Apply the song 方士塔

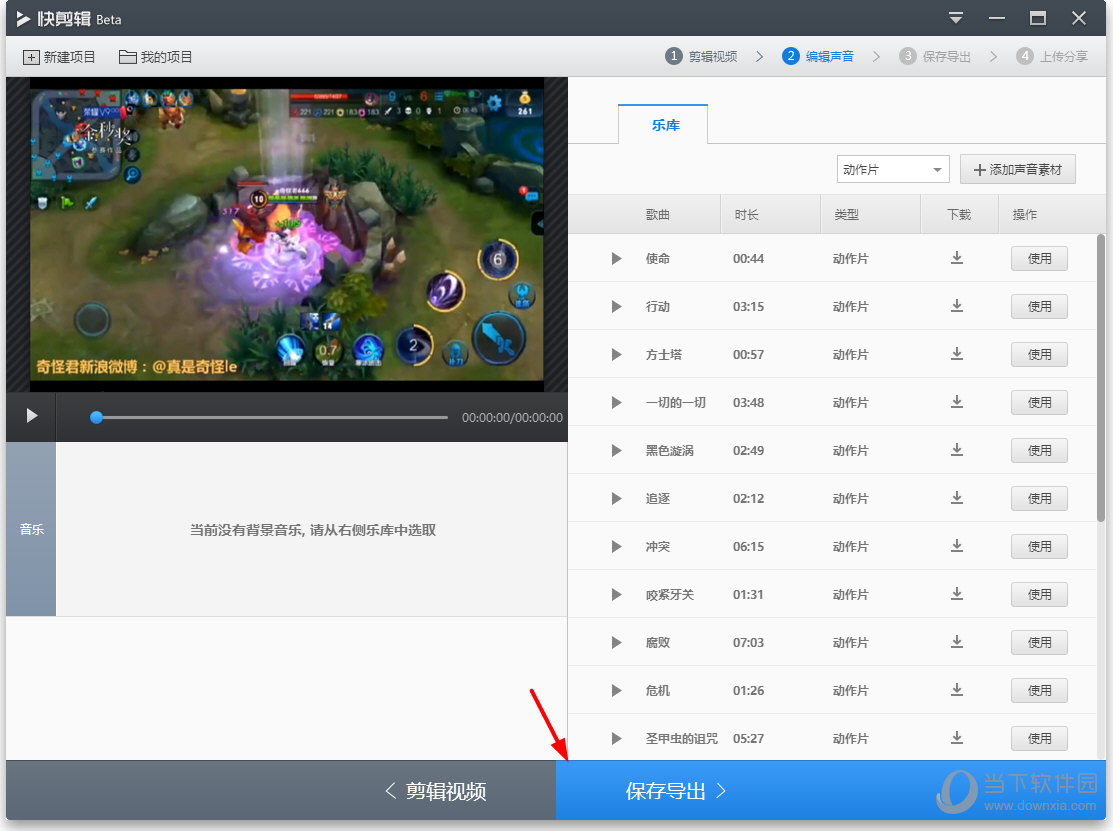click(1039, 354)
